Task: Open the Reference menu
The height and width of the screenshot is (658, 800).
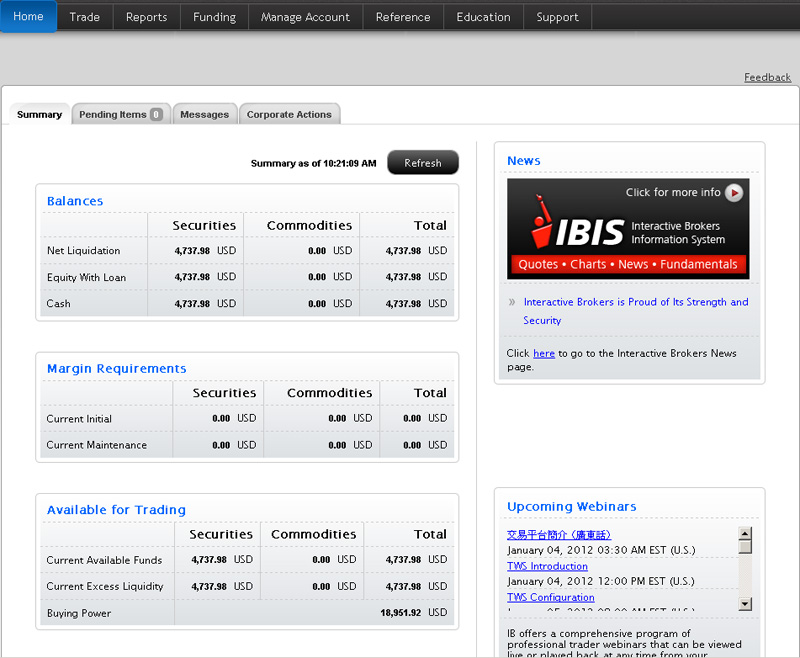Action: point(403,17)
